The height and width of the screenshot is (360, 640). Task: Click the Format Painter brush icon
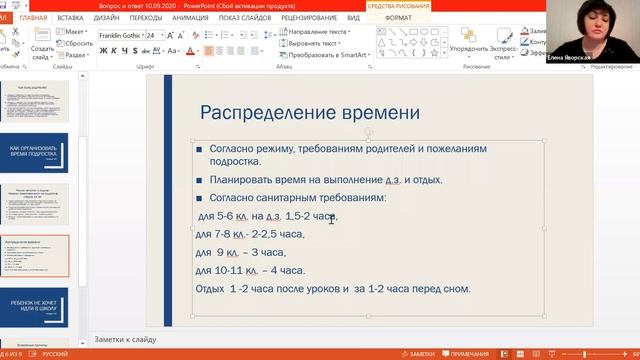click(x=16, y=54)
